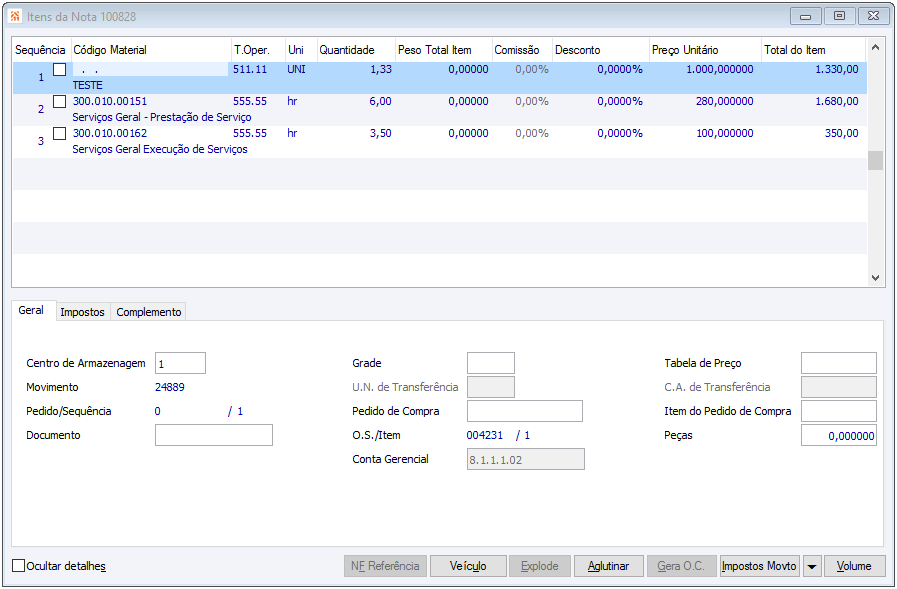This screenshot has width=897, height=589.
Task: Click the Comissão column header
Action: [522, 50]
